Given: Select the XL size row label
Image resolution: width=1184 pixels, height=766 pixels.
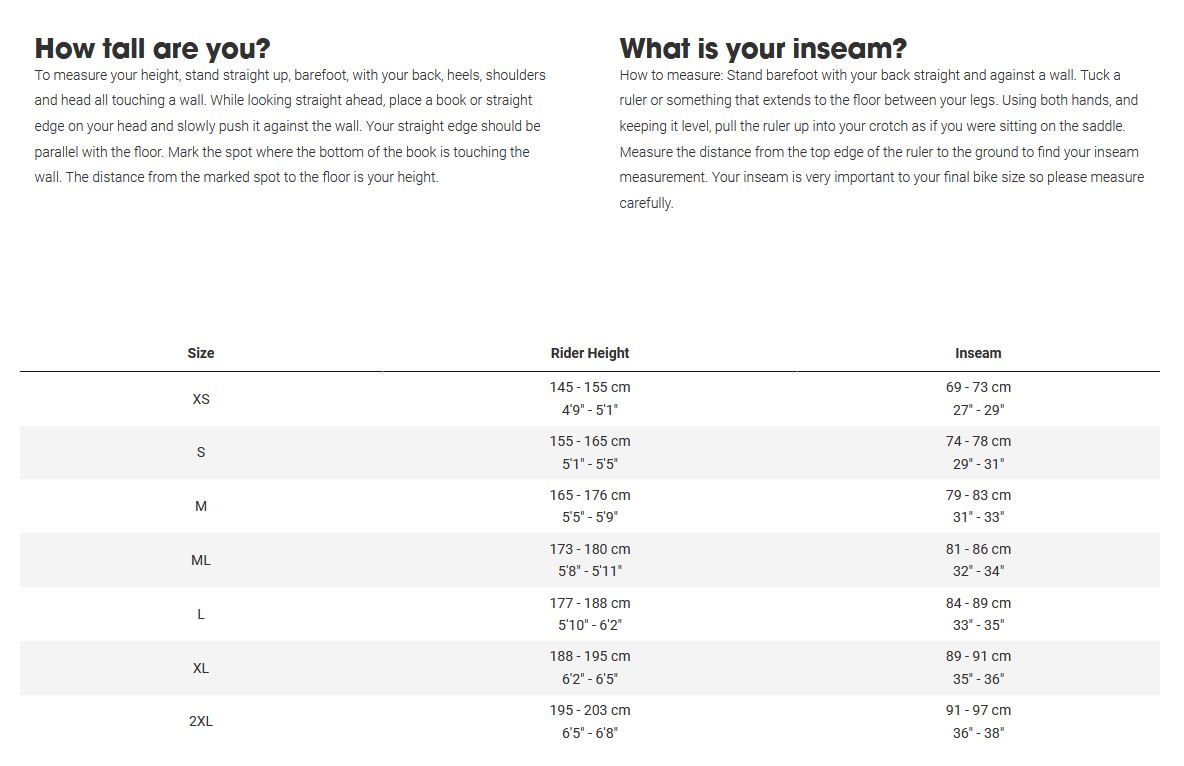Looking at the screenshot, I should click(x=201, y=668).
